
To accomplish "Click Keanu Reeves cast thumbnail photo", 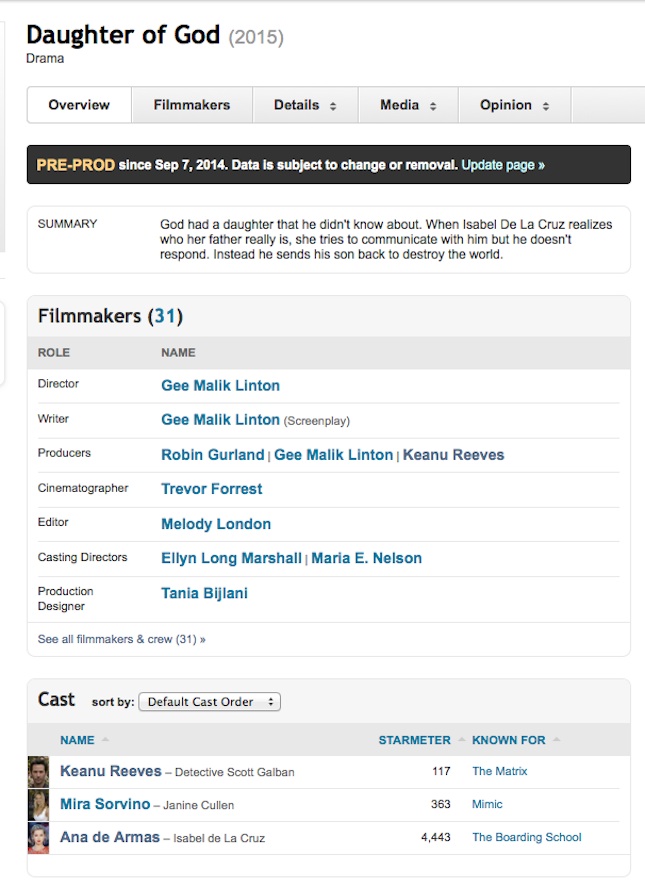I will click(38, 771).
